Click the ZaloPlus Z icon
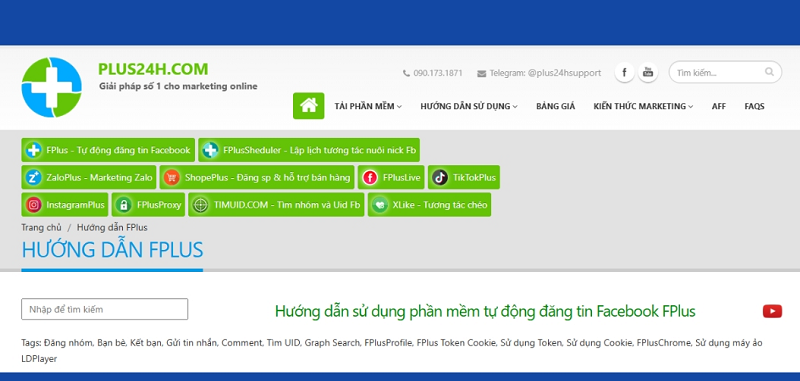 point(34,177)
